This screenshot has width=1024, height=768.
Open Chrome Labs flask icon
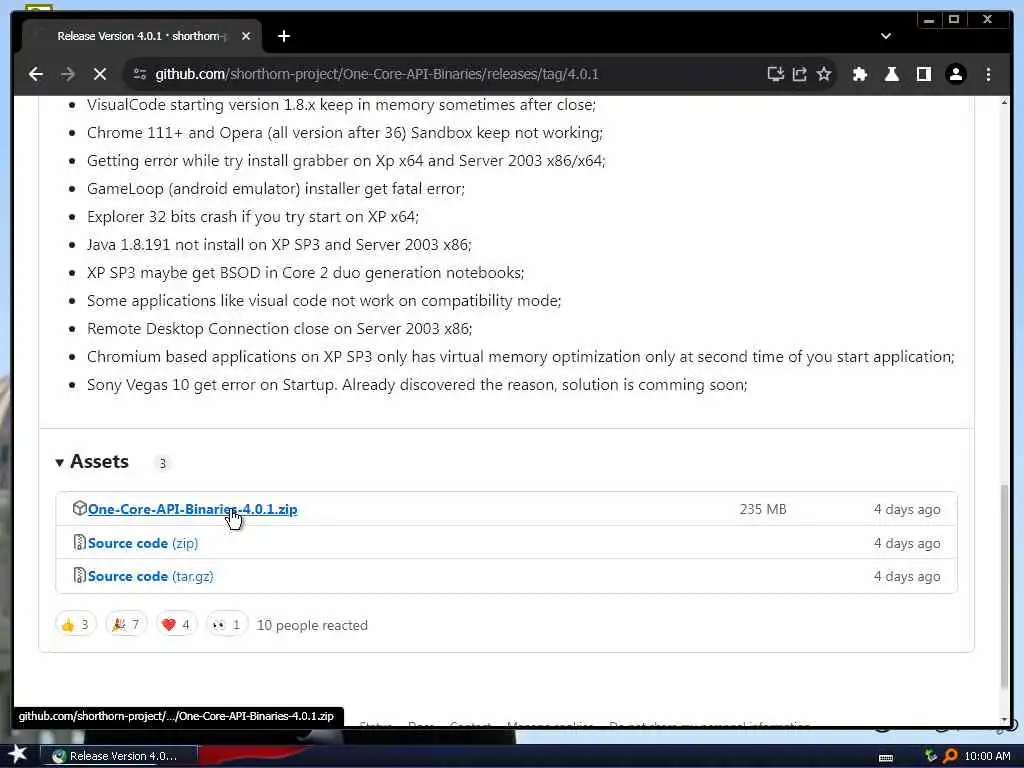pyautogui.click(x=891, y=74)
